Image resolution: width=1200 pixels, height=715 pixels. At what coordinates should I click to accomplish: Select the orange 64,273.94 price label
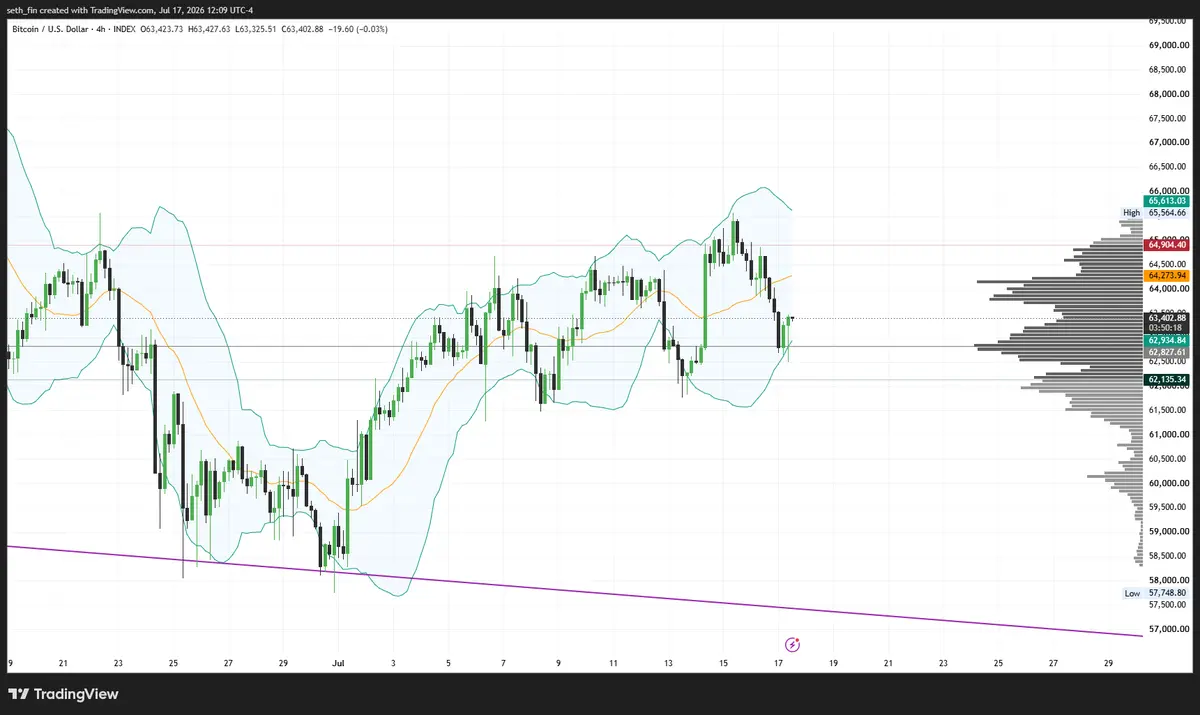point(1166,274)
